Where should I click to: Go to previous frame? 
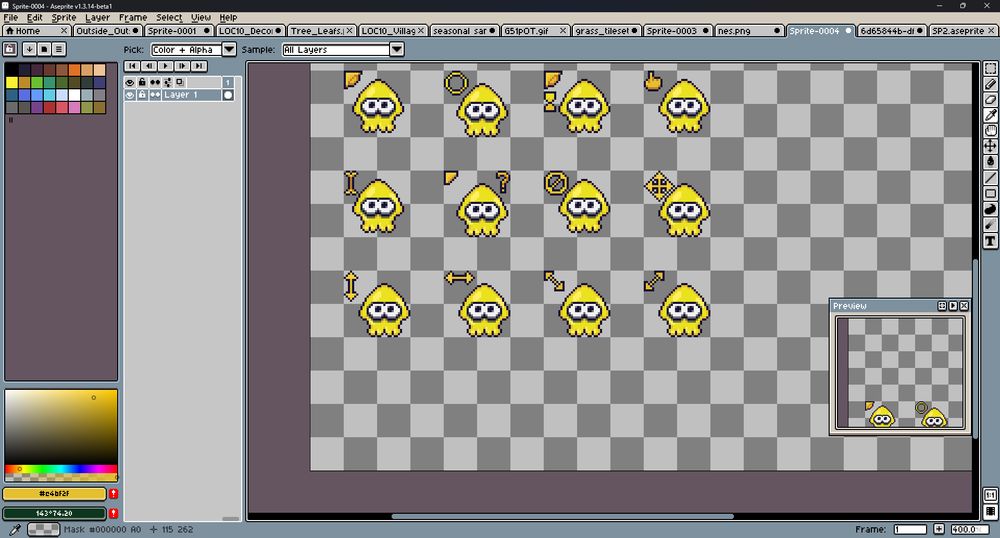pos(149,66)
